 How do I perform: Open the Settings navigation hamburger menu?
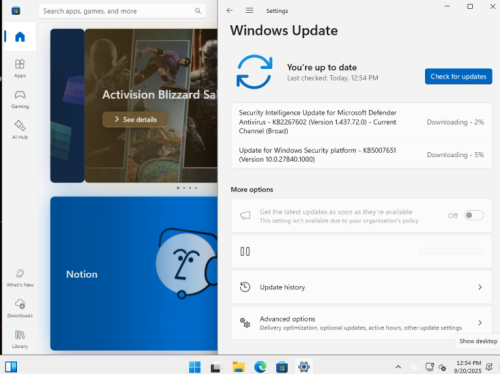pyautogui.click(x=249, y=11)
